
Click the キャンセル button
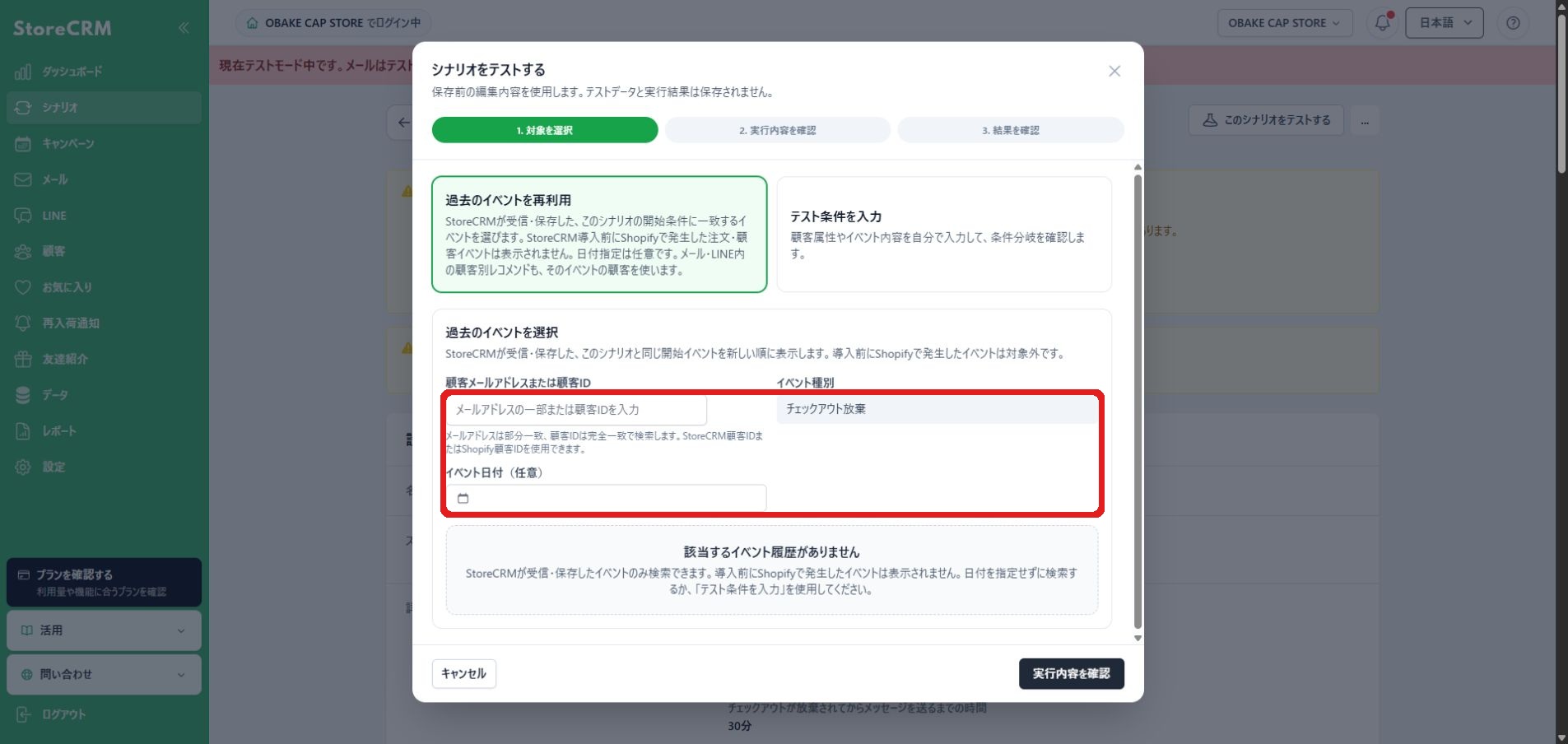464,673
